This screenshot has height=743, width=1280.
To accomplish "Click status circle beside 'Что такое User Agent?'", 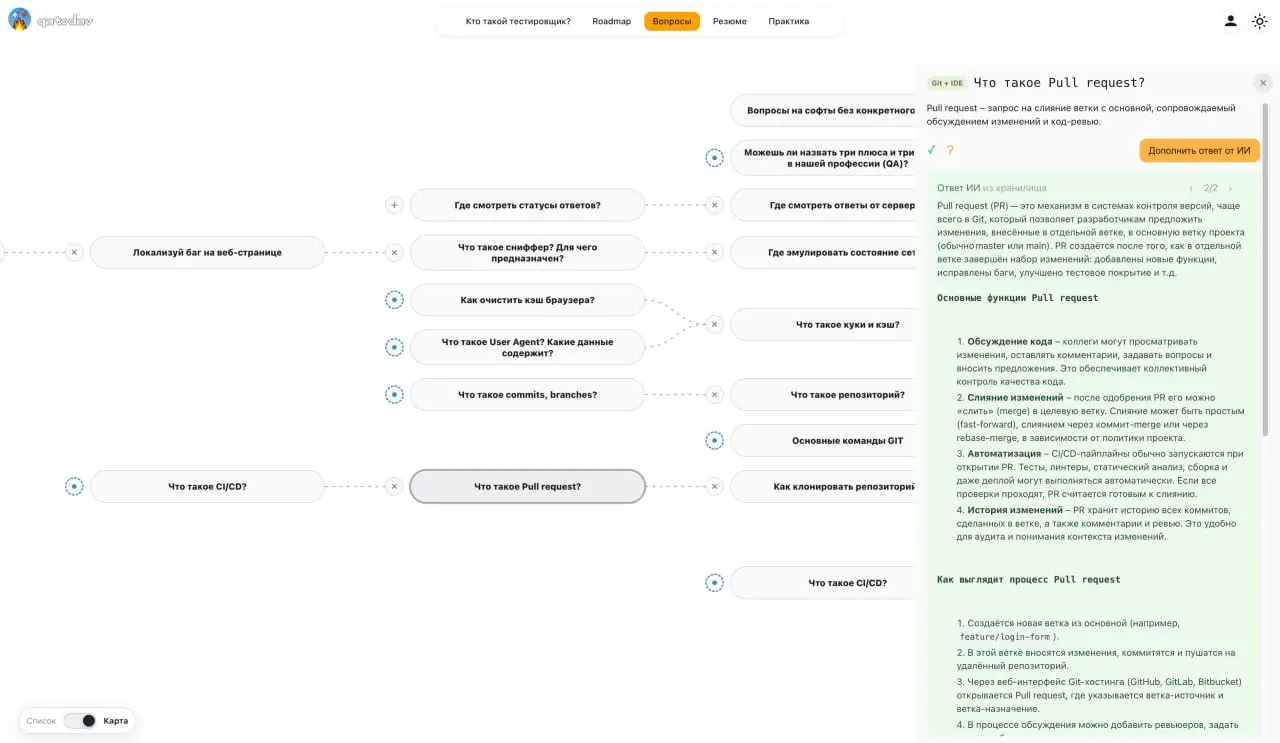I will coord(394,347).
